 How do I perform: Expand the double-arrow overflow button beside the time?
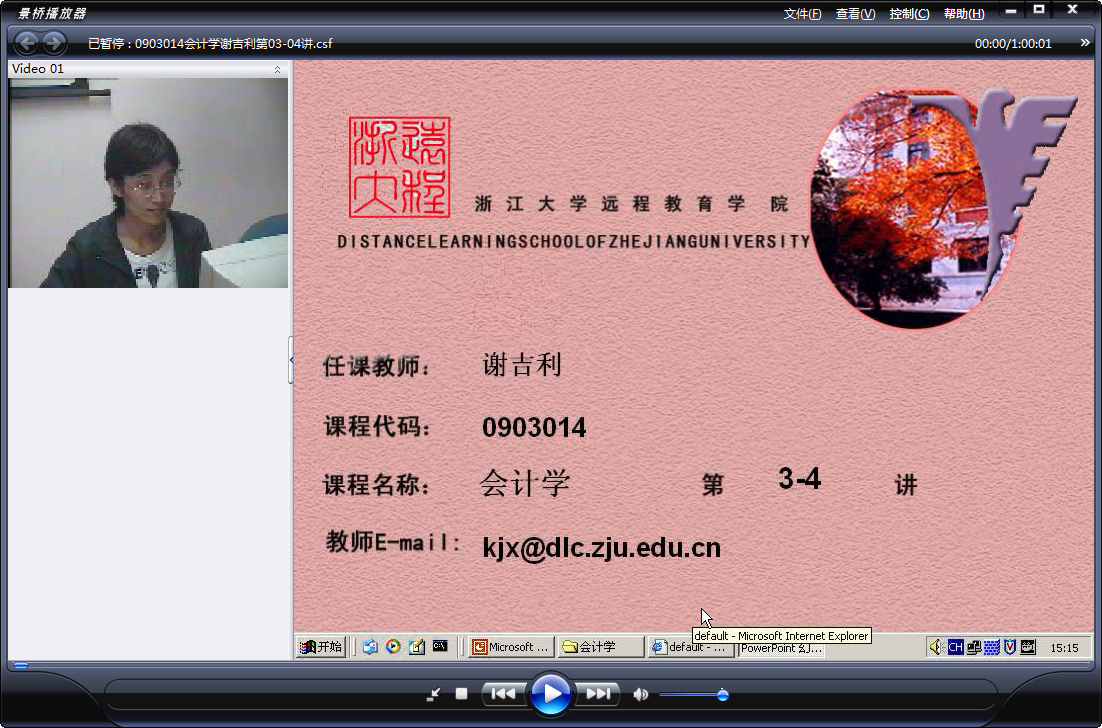[1085, 43]
